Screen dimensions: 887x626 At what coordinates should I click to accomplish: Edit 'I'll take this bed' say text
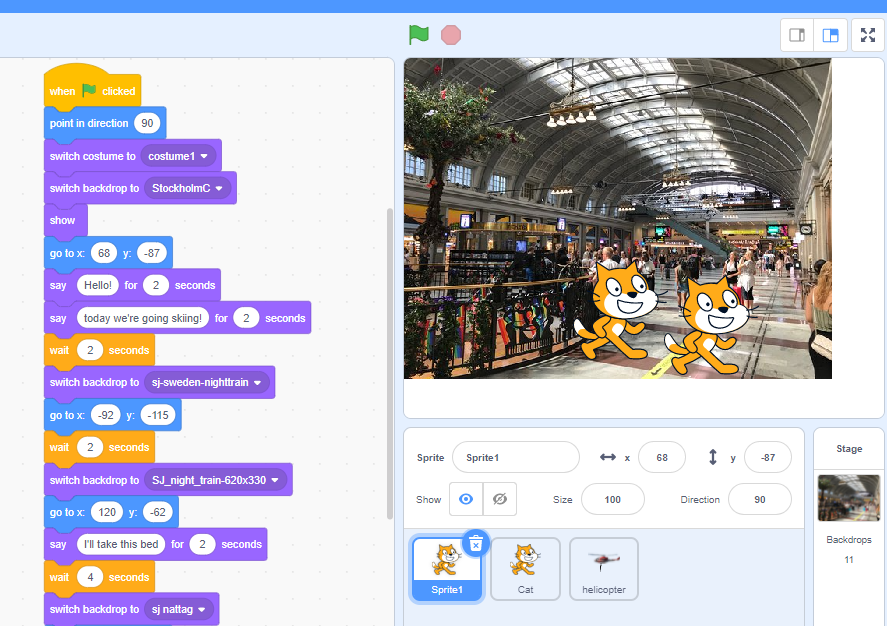click(x=121, y=544)
